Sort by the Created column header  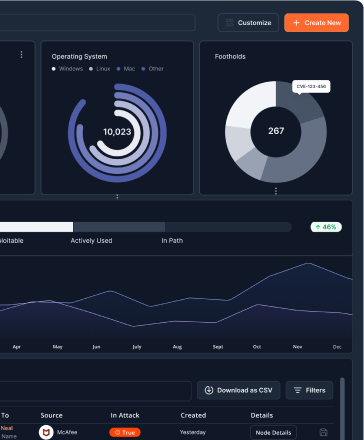coord(193,415)
